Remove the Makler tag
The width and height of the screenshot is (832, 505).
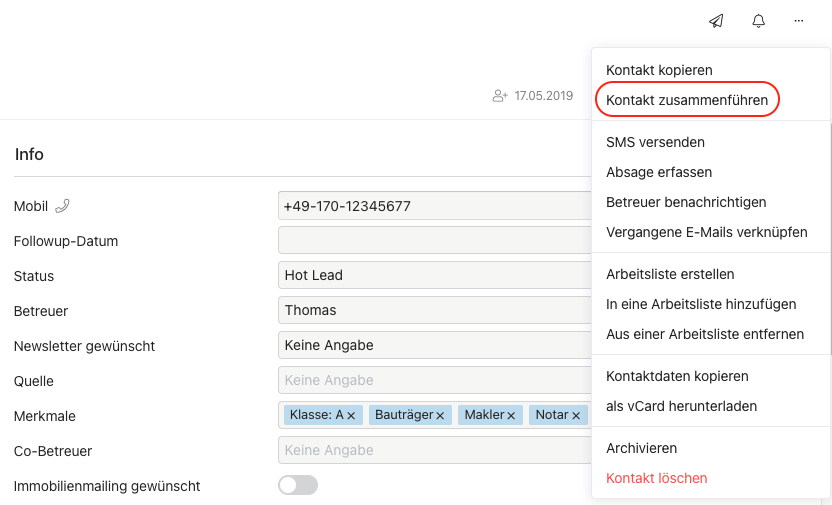[x=511, y=416]
